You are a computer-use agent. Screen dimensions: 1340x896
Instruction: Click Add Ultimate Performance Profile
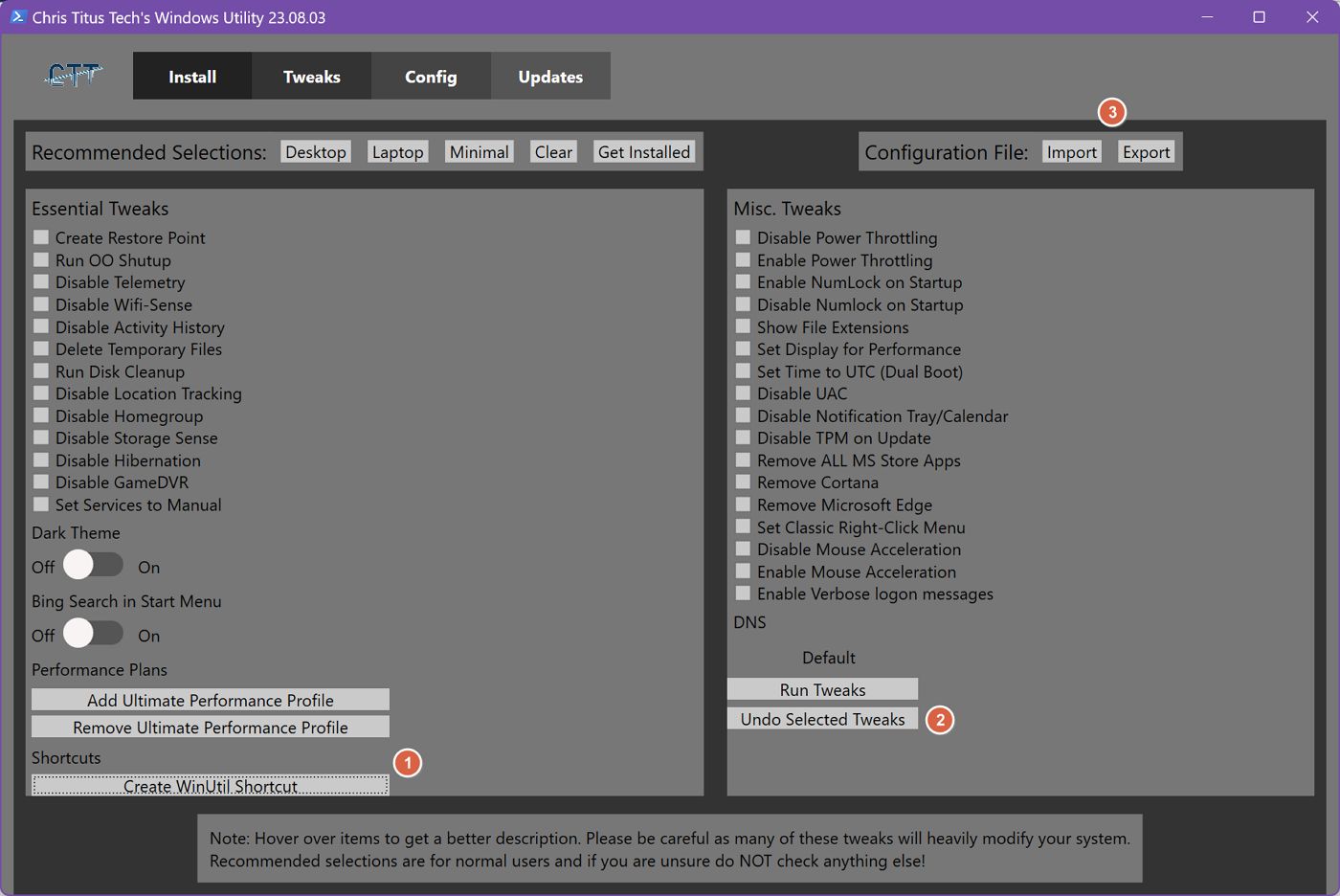pos(211,700)
